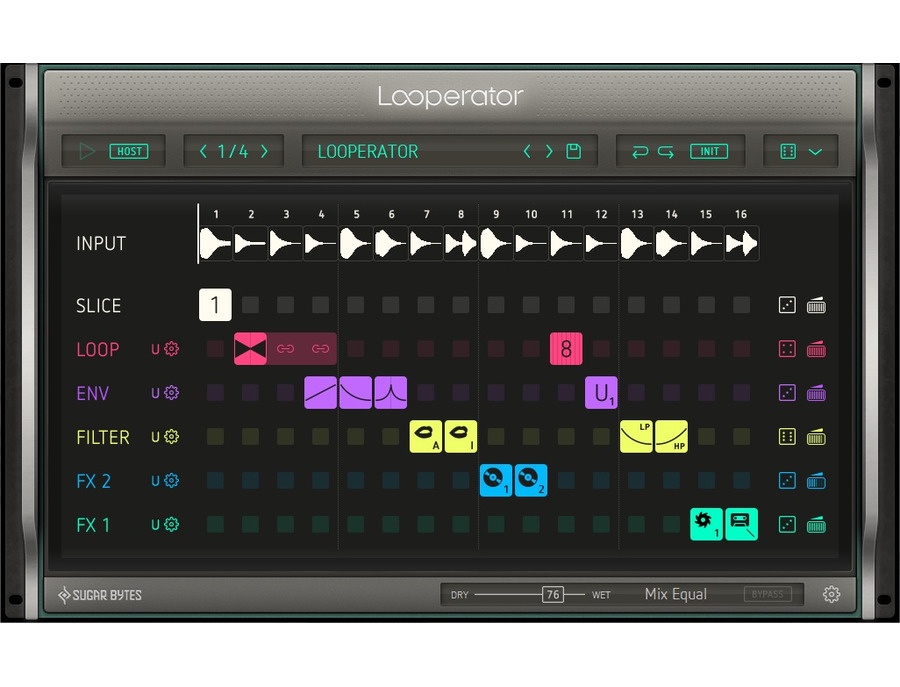Click input waveform slice 16
Viewport: 900px width, 687px height.
click(741, 243)
